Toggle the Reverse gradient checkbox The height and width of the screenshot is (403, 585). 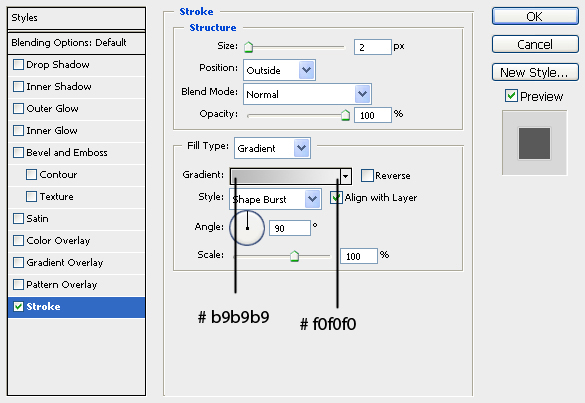367,175
